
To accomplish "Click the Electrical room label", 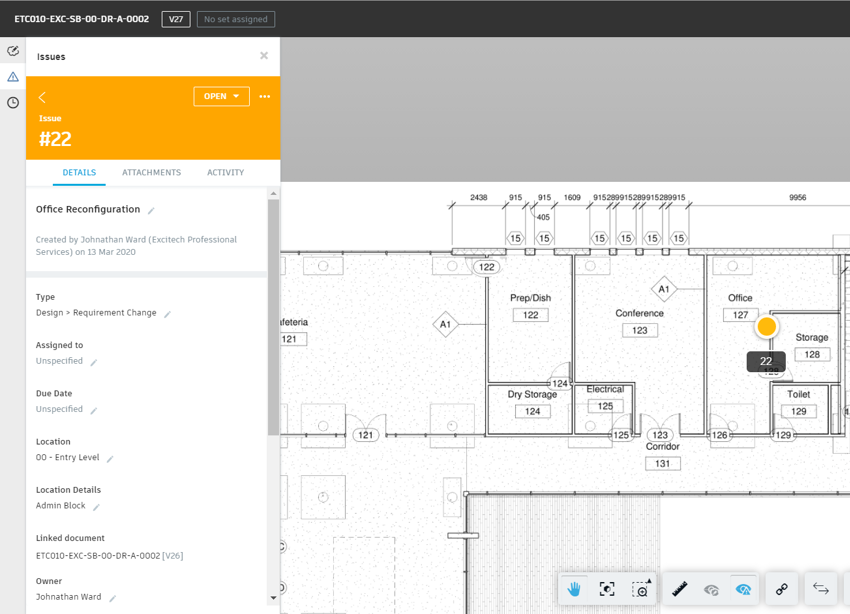I will click(605, 389).
